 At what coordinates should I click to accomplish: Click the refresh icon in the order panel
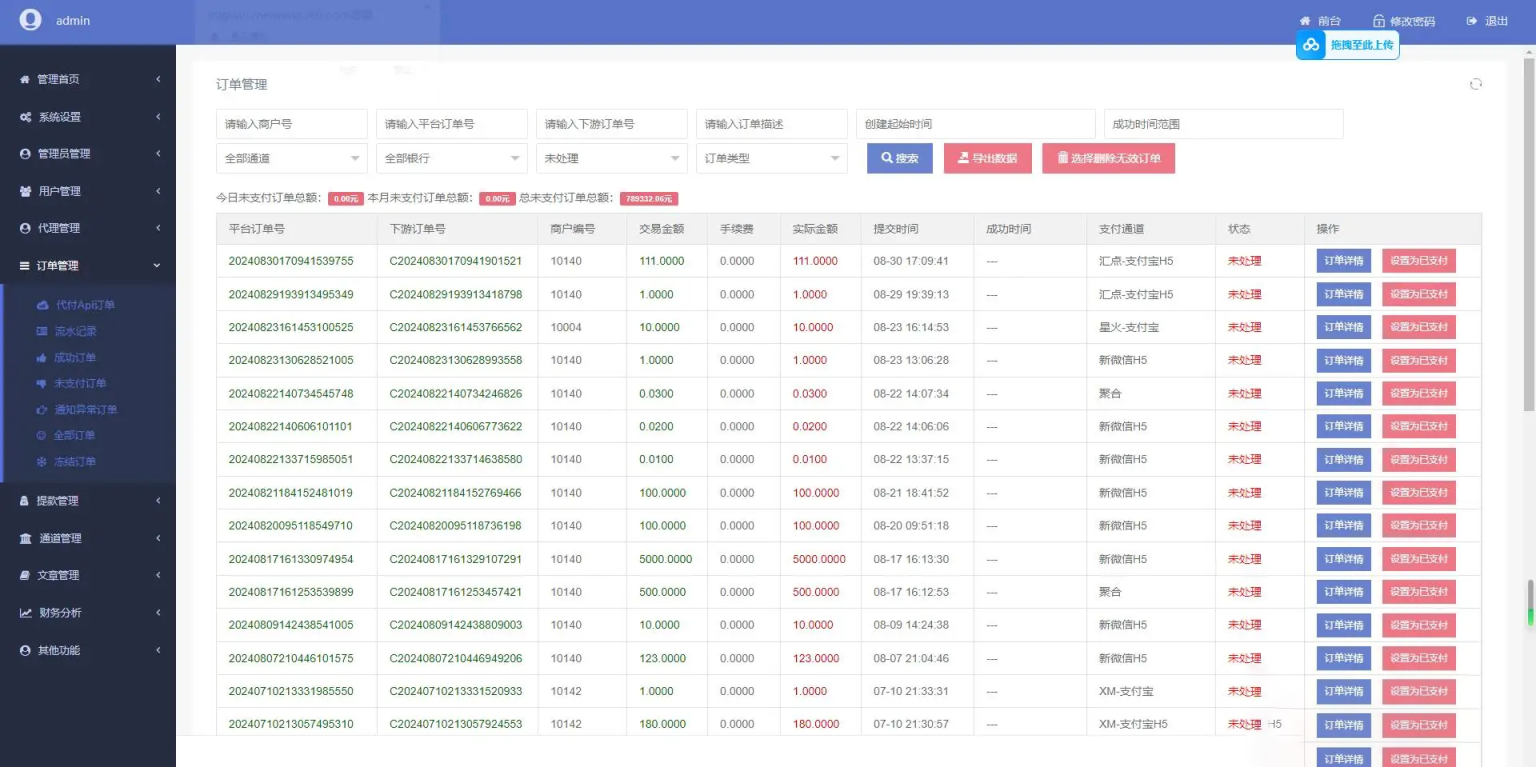point(1475,85)
